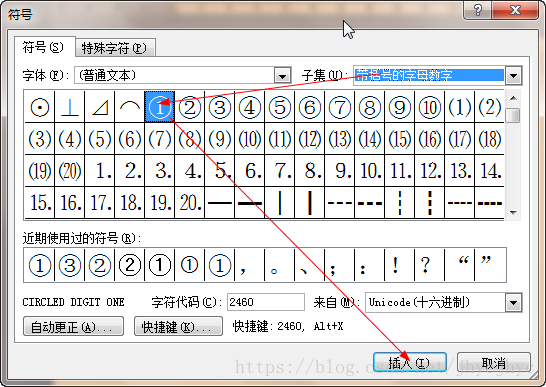Screen dimensions: 546x387
Task: Click the 快捷键 button
Action: point(178,326)
